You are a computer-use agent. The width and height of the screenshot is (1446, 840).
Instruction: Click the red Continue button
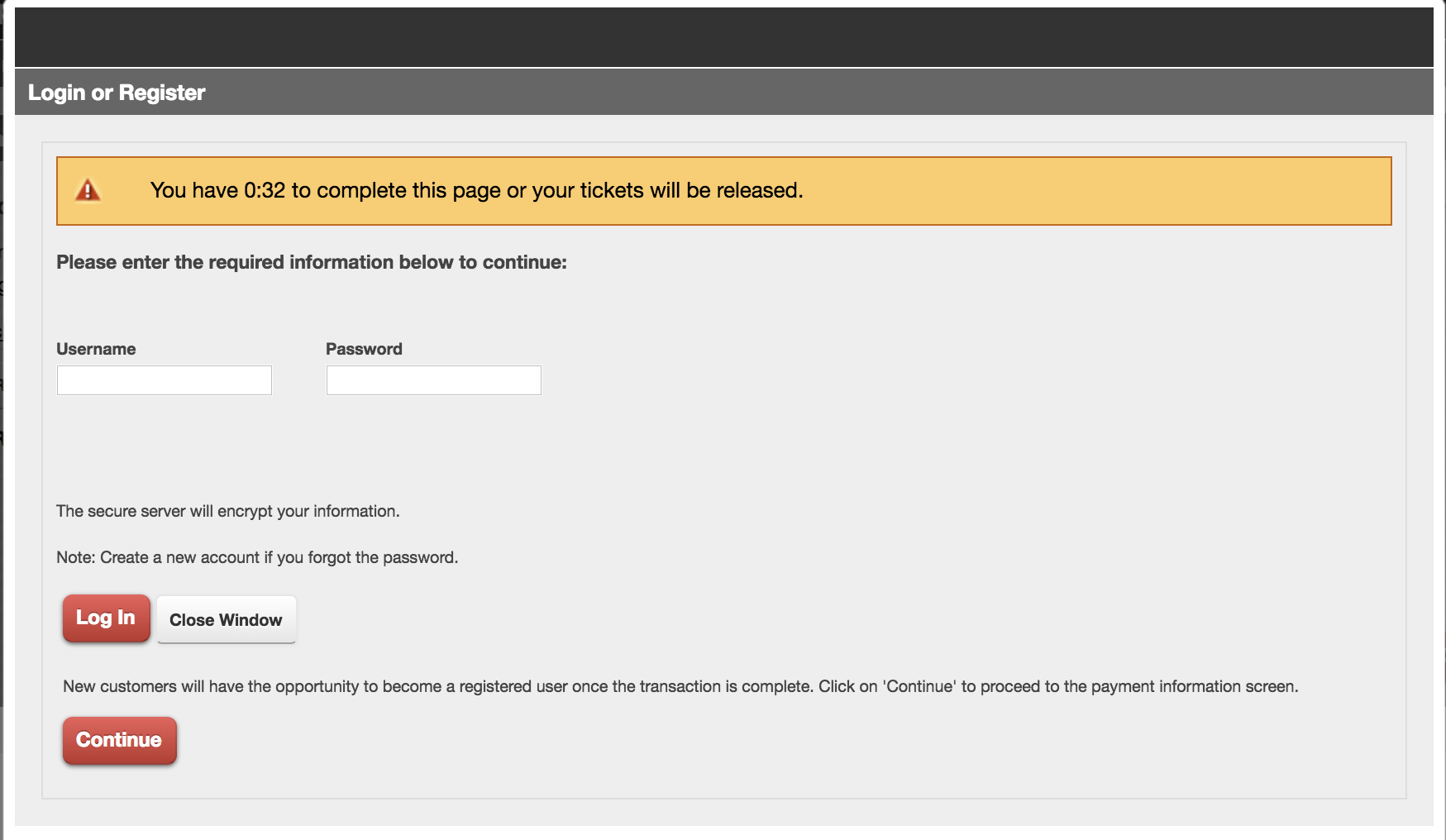(x=119, y=740)
